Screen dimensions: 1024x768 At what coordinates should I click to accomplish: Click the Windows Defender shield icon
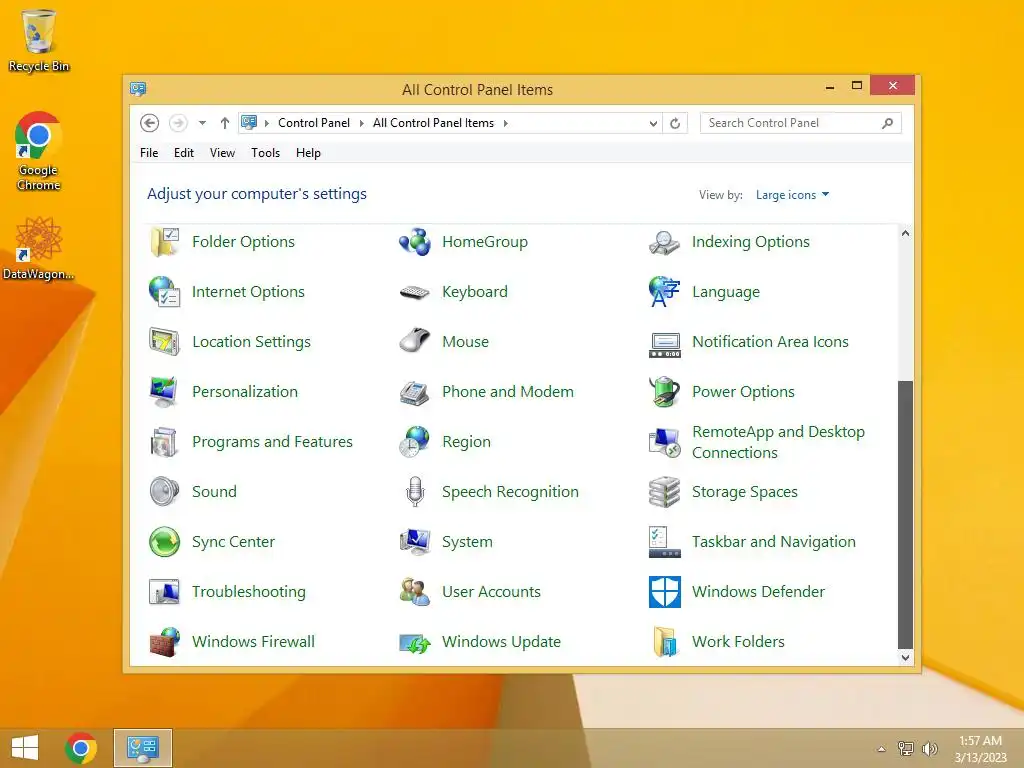click(x=664, y=592)
